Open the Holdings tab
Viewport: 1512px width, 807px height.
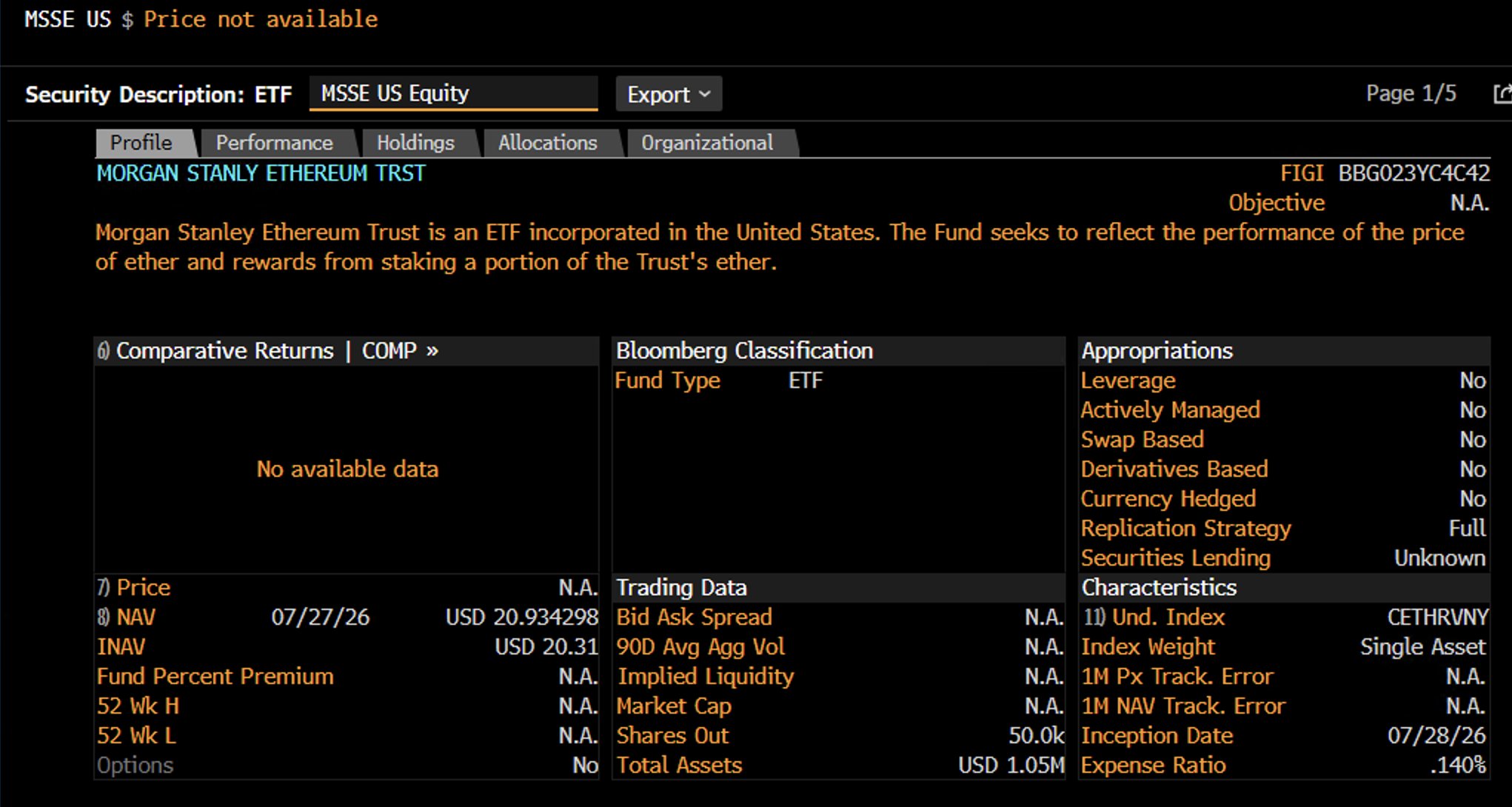pos(416,143)
